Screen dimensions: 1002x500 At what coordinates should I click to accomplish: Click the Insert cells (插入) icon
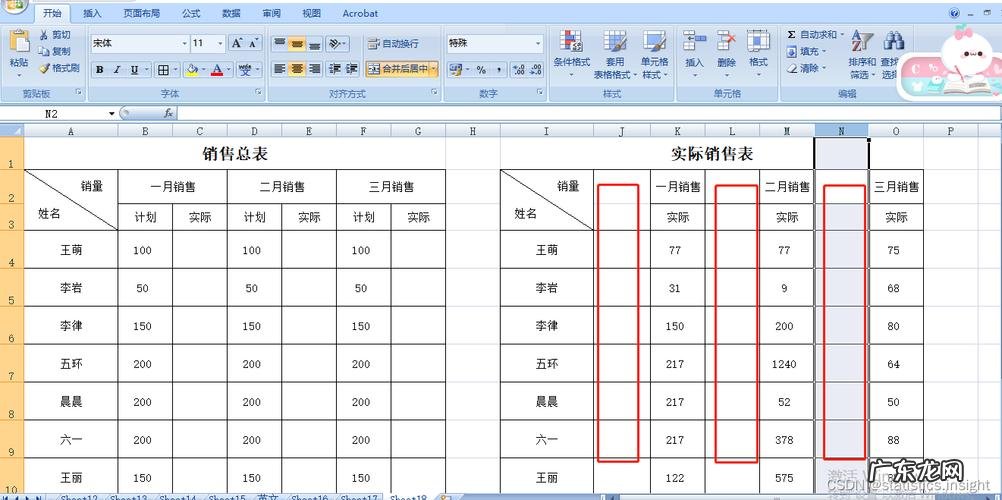(x=694, y=41)
